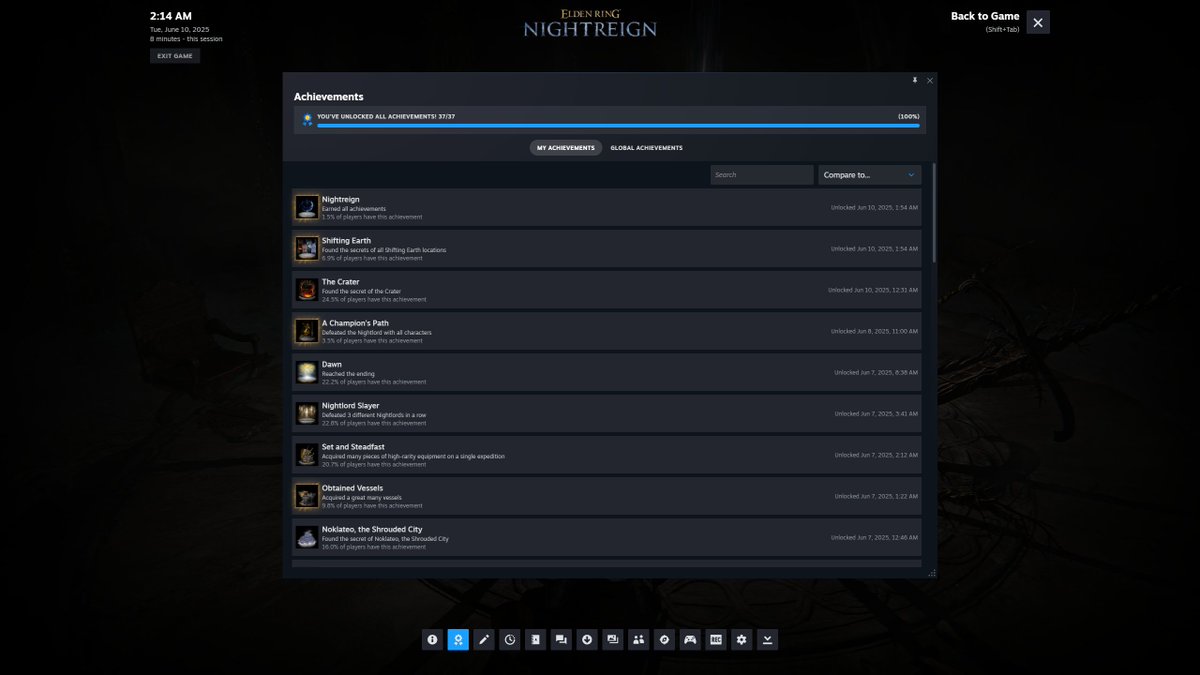Open the Guides book icon
The image size is (1200, 675).
tap(535, 639)
